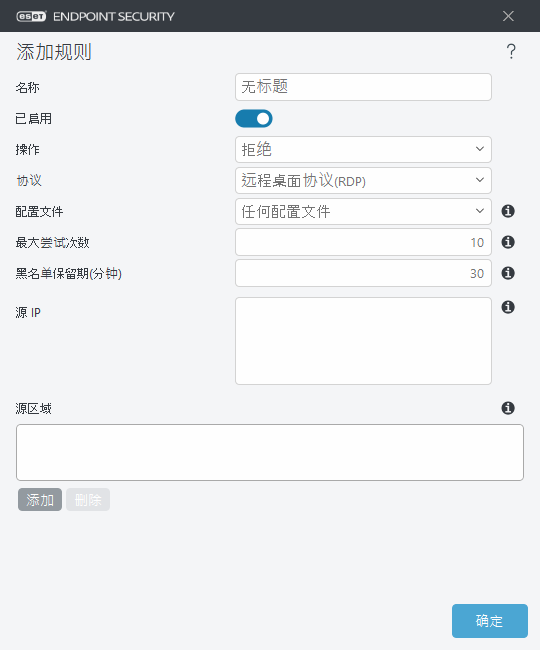
Task: Click inside the 源 IP text area
Action: [x=363, y=341]
